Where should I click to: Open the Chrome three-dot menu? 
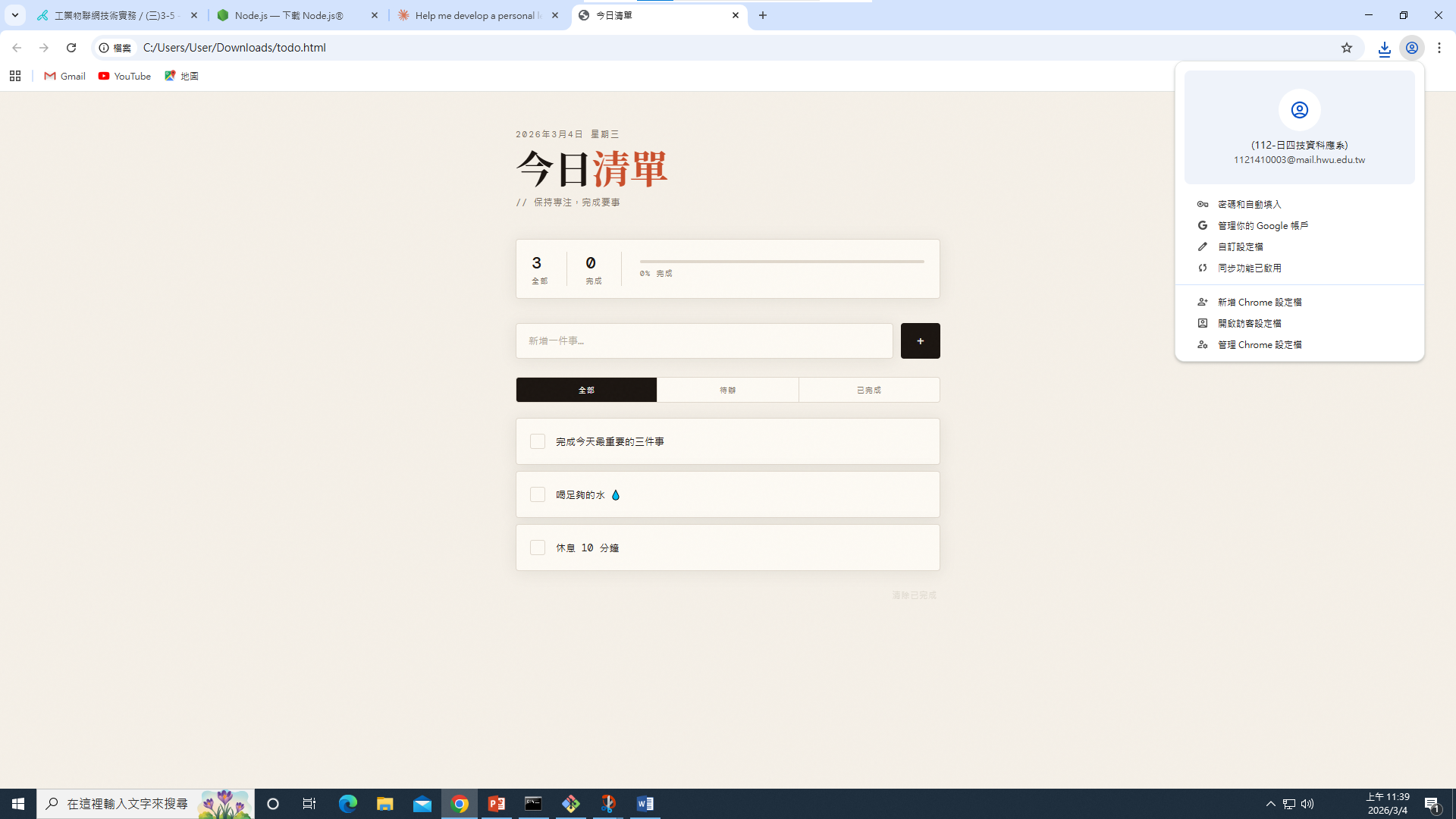[x=1439, y=48]
